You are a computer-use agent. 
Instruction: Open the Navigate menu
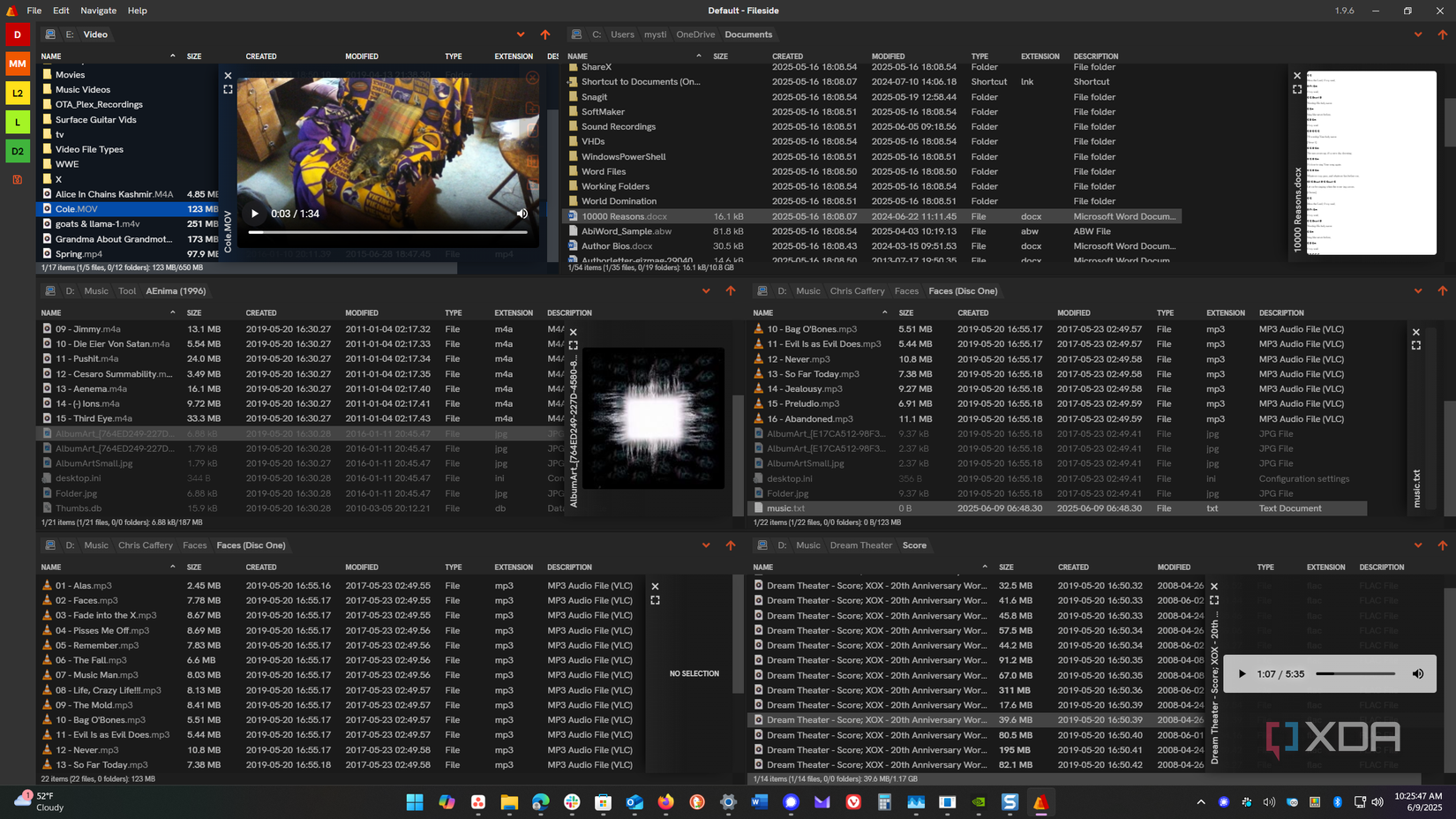pos(98,11)
